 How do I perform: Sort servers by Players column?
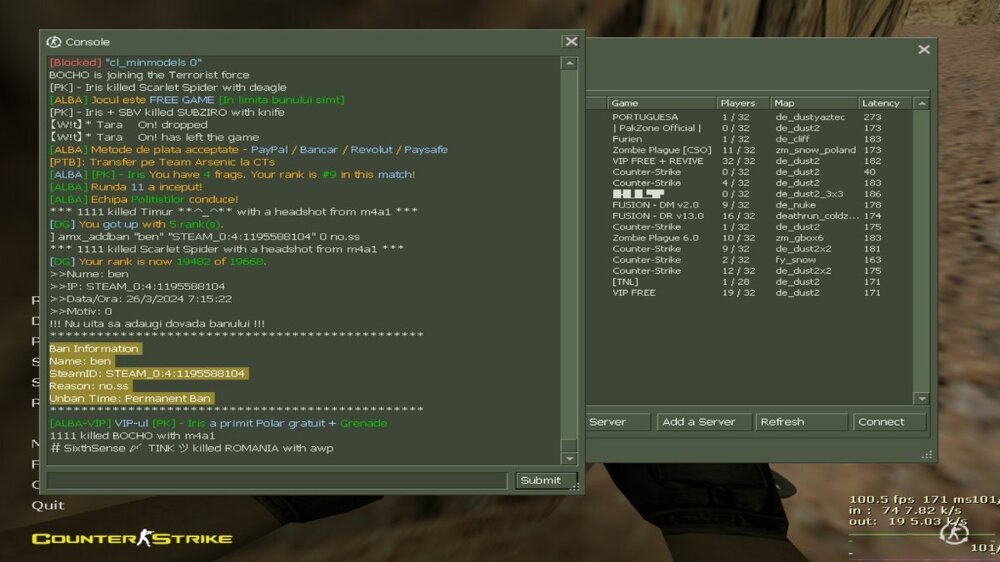[741, 103]
